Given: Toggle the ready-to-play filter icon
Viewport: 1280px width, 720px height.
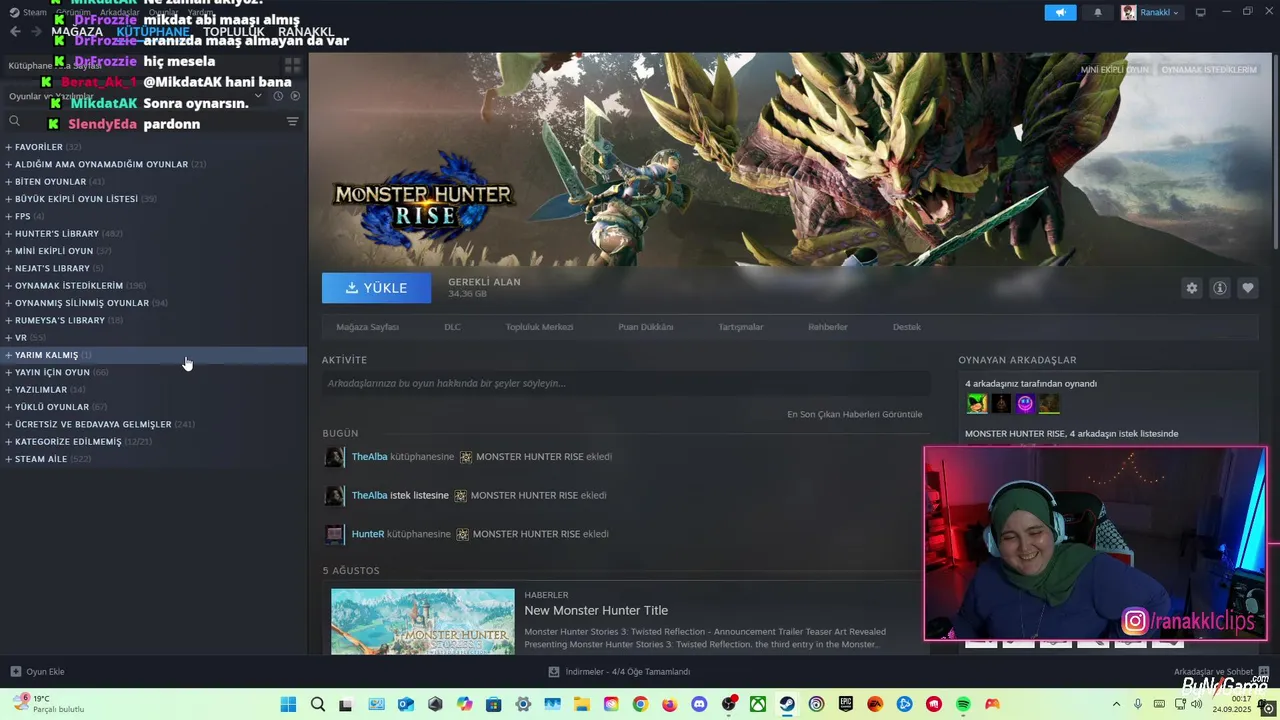Looking at the screenshot, I should (x=295, y=96).
